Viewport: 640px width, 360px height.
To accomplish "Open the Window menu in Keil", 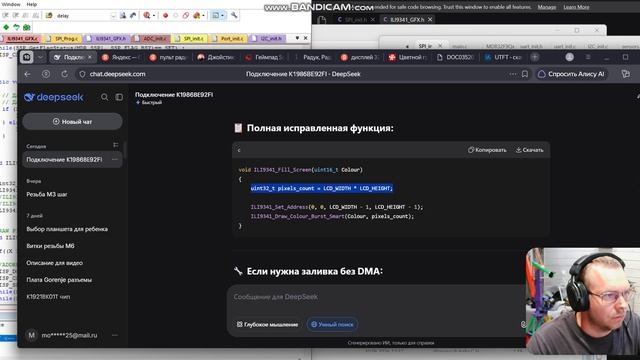I will tap(11, 4).
